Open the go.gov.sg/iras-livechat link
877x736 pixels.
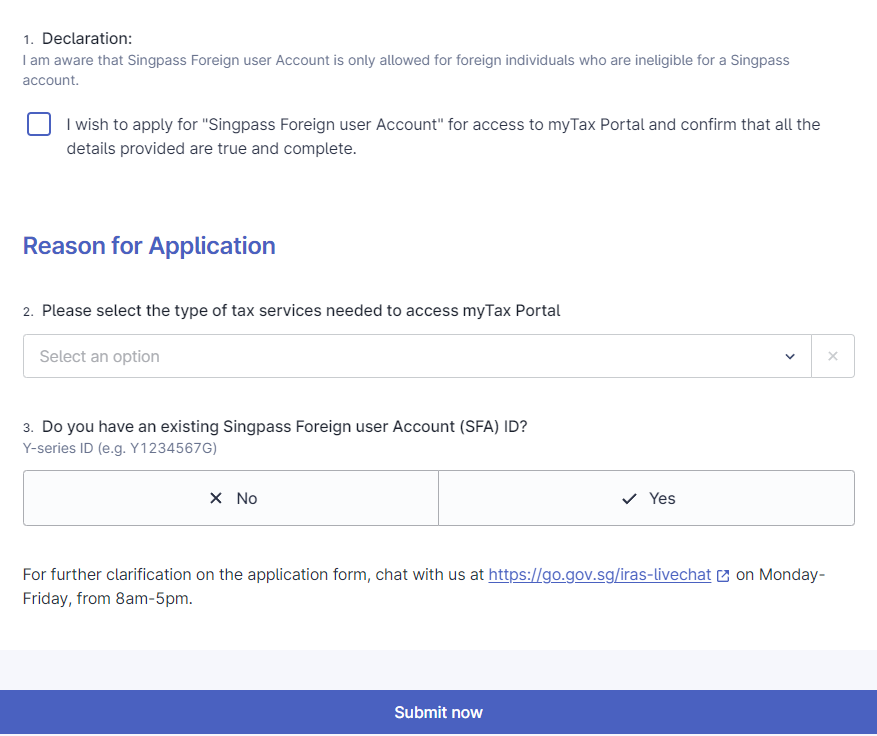click(599, 575)
